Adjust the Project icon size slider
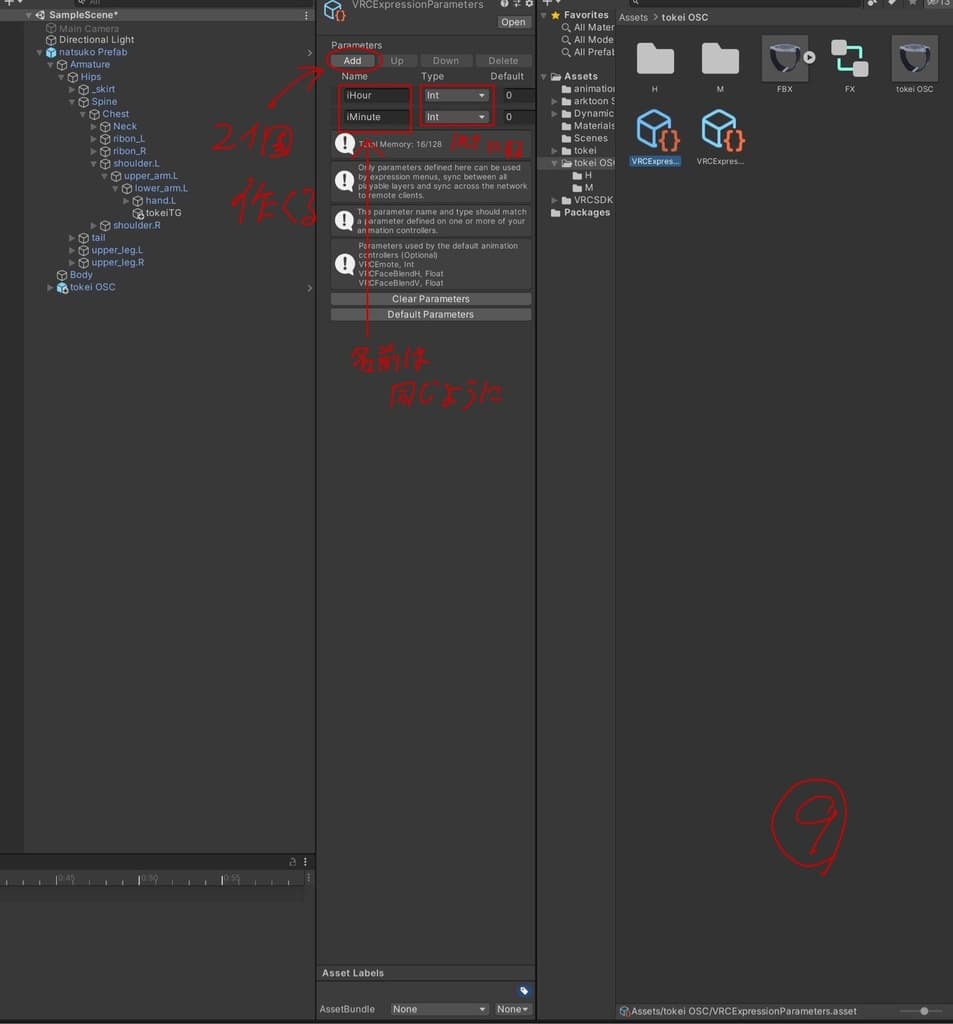This screenshot has height=1024, width=953. (x=924, y=1011)
